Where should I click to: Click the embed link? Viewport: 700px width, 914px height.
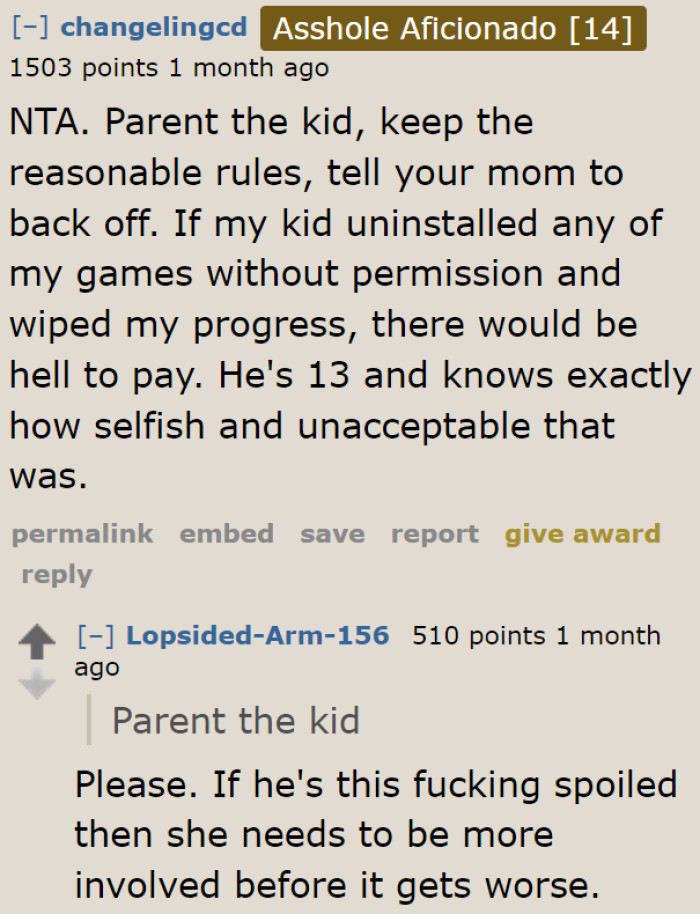226,534
